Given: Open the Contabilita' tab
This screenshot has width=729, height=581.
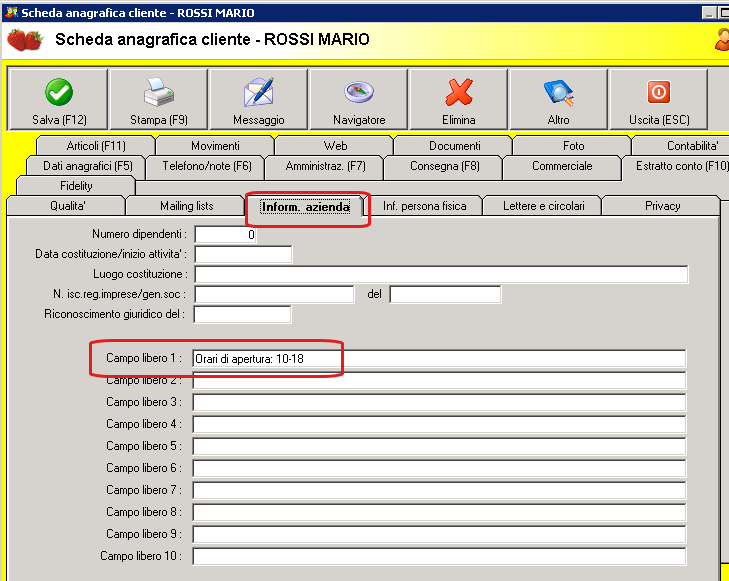Looking at the screenshot, I should click(x=682, y=146).
